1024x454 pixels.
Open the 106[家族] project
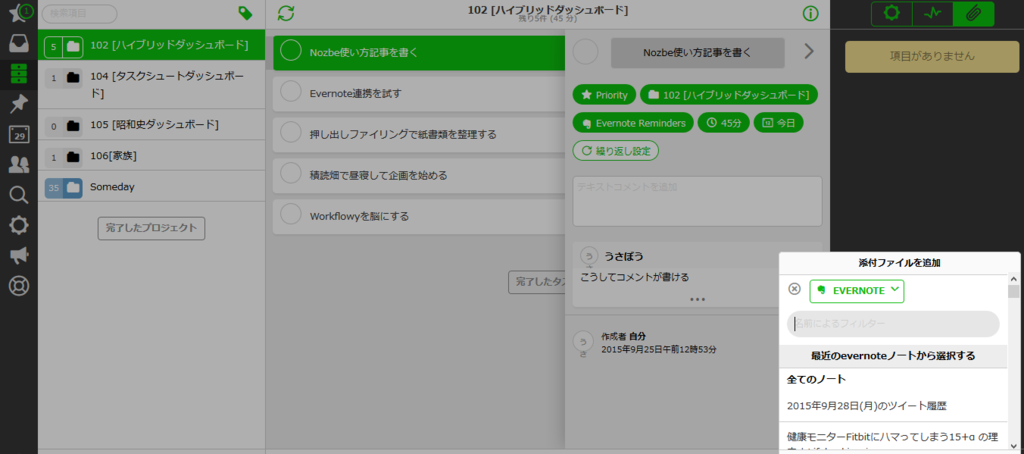152,155
